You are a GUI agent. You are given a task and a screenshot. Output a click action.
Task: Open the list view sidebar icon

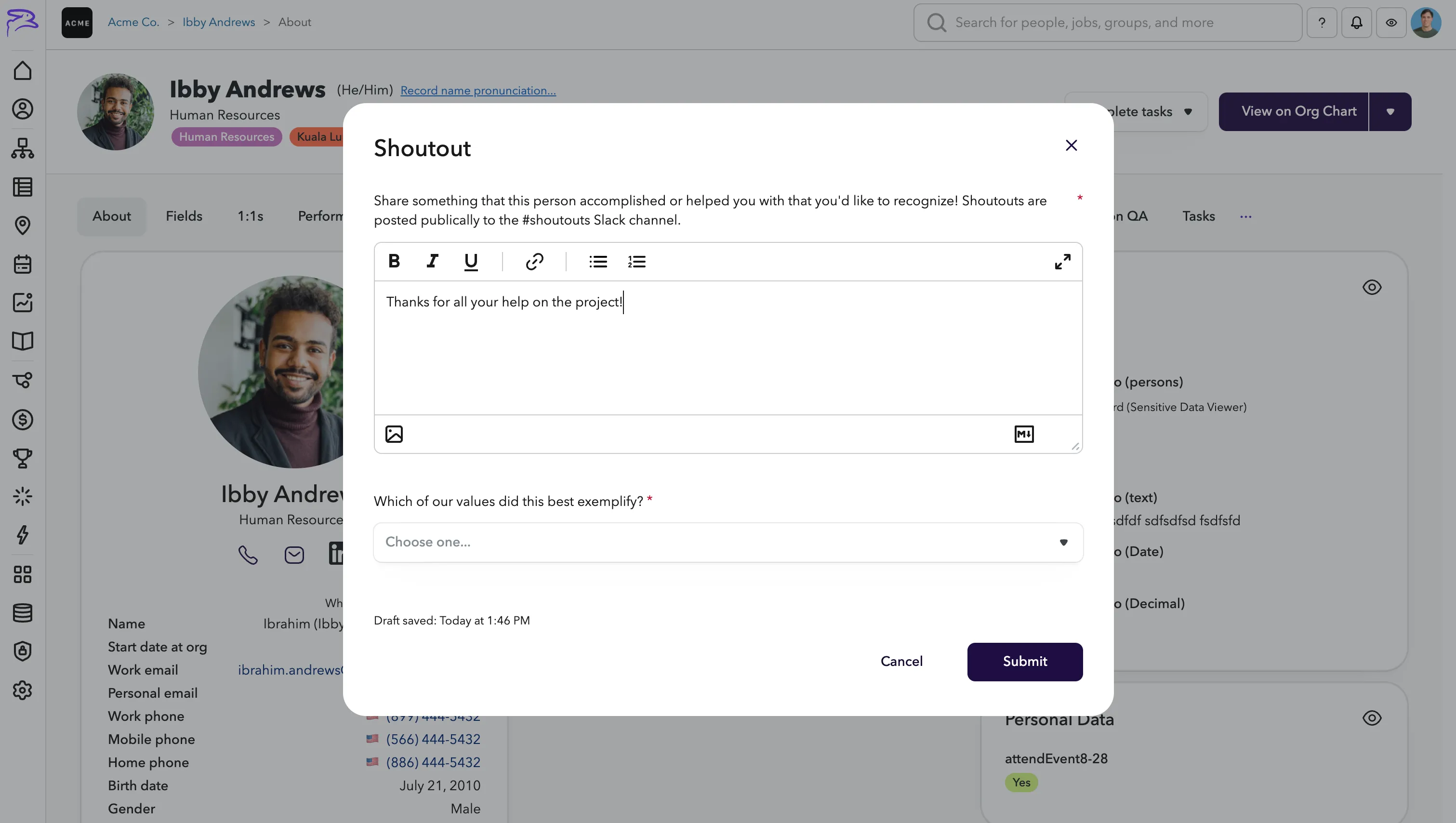(23, 187)
